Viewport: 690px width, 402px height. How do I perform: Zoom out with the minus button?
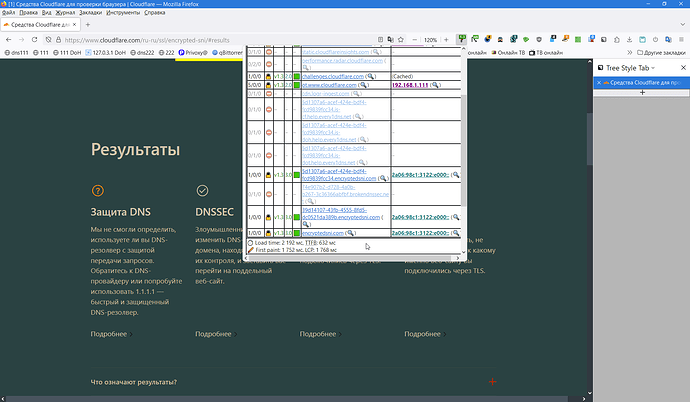(x=415, y=40)
